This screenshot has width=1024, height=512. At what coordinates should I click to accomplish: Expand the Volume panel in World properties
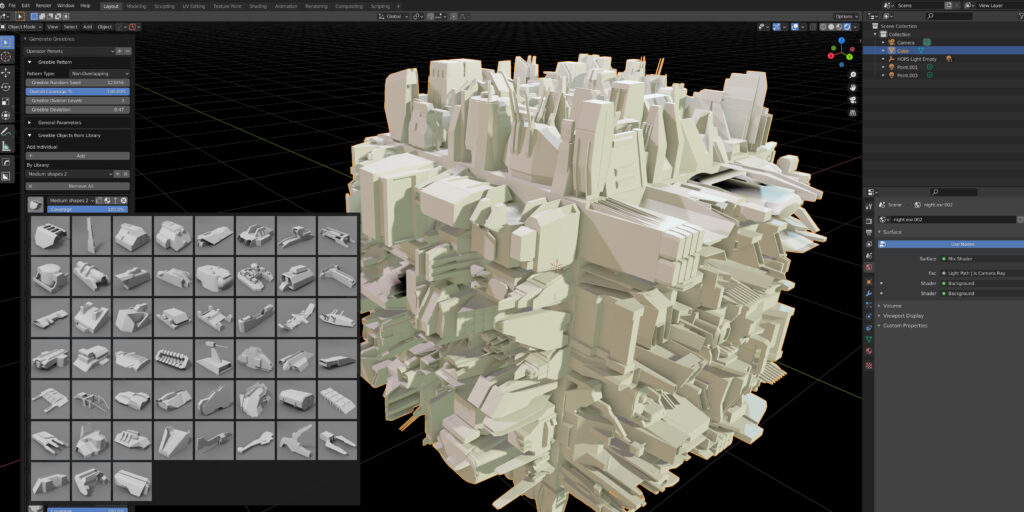(892, 306)
